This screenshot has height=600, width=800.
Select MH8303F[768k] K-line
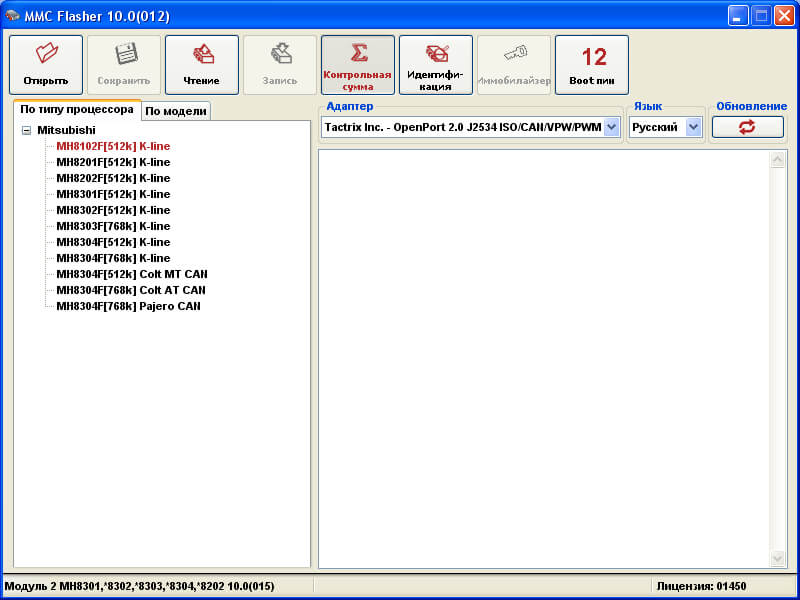click(x=113, y=226)
